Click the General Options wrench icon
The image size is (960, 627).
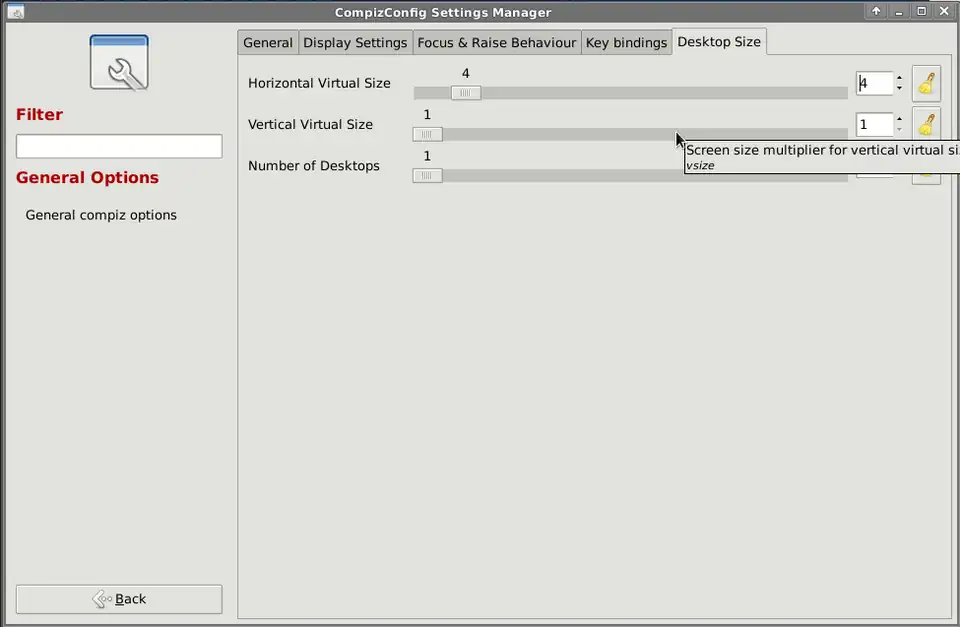119,63
